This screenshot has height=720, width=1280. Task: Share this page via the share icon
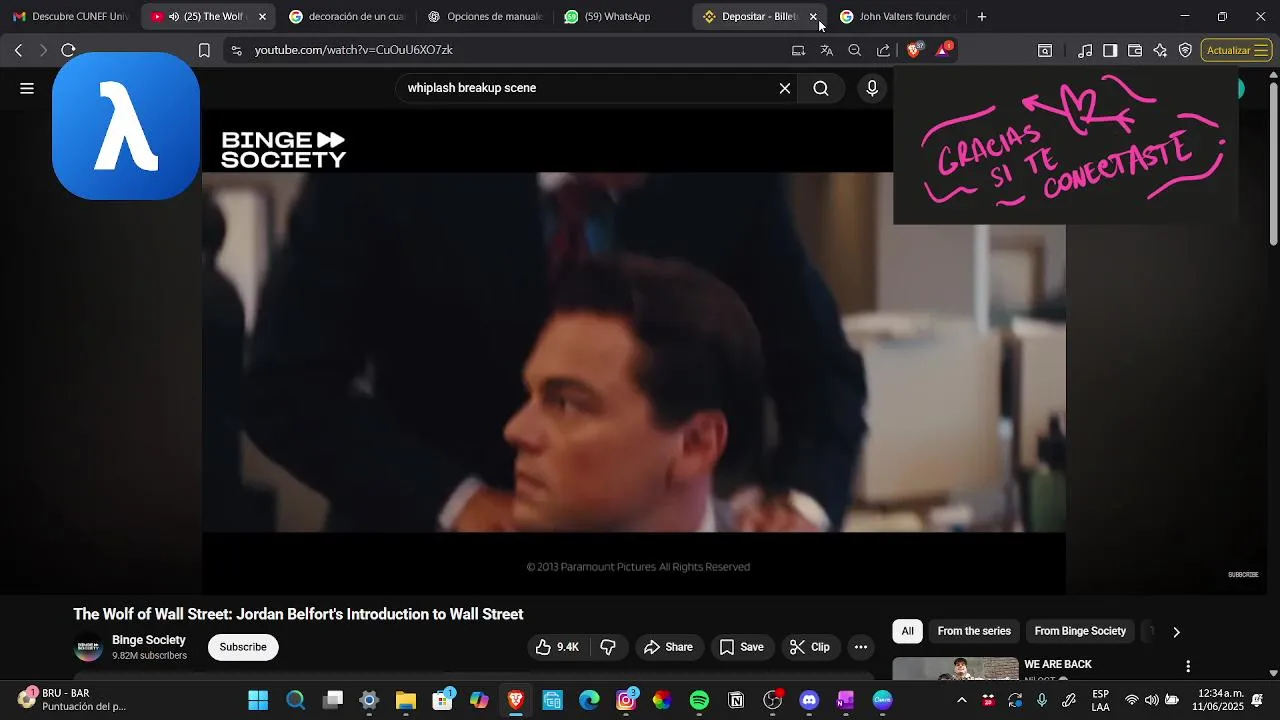tap(883, 50)
